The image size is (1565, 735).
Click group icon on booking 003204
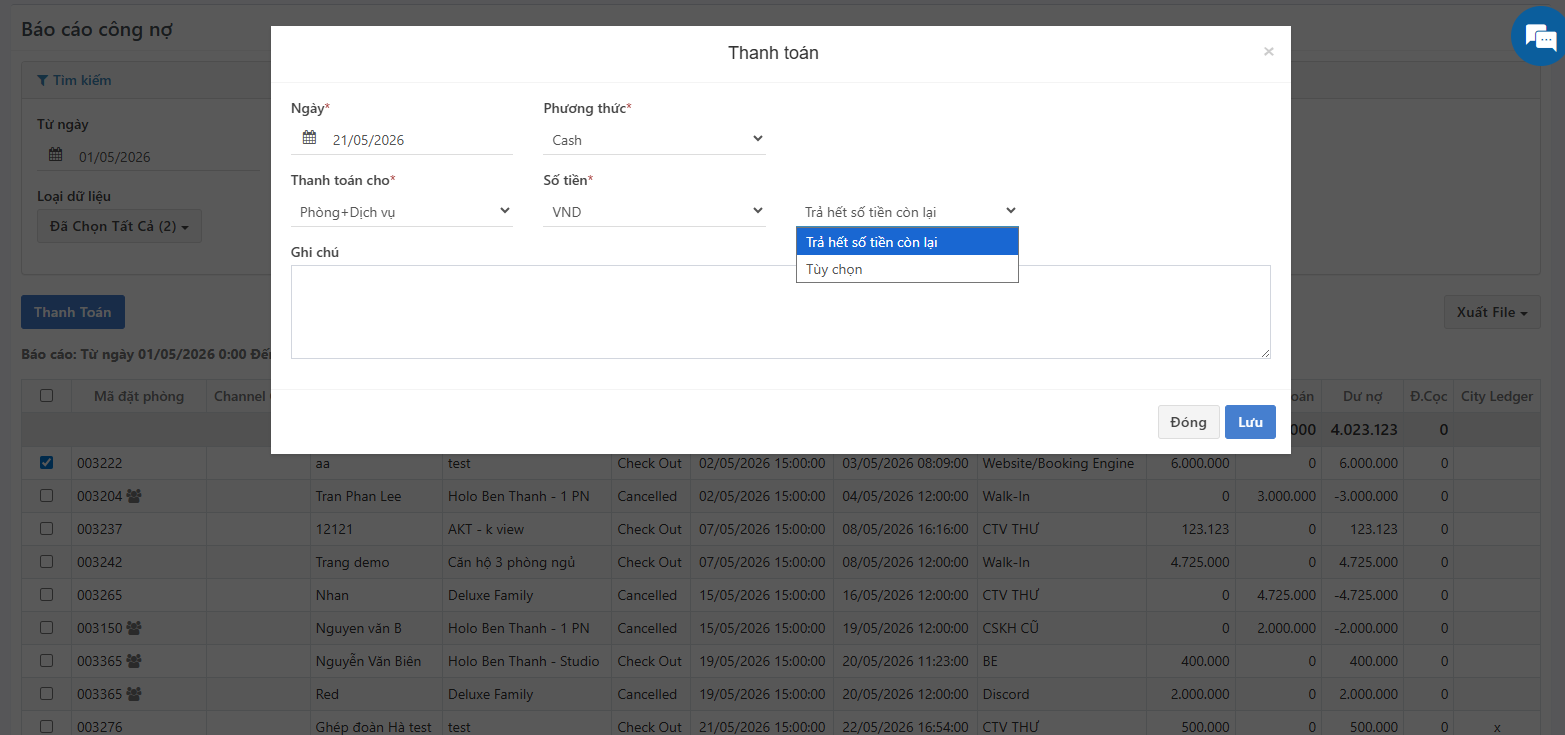[x=134, y=496]
